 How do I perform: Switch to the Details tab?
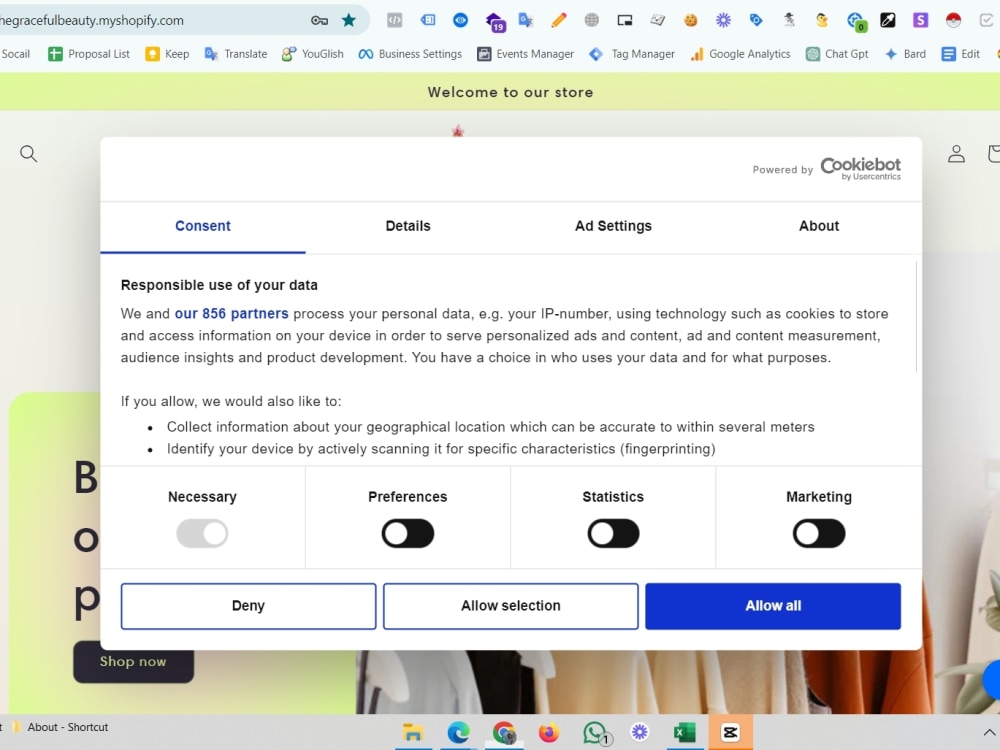pos(408,226)
